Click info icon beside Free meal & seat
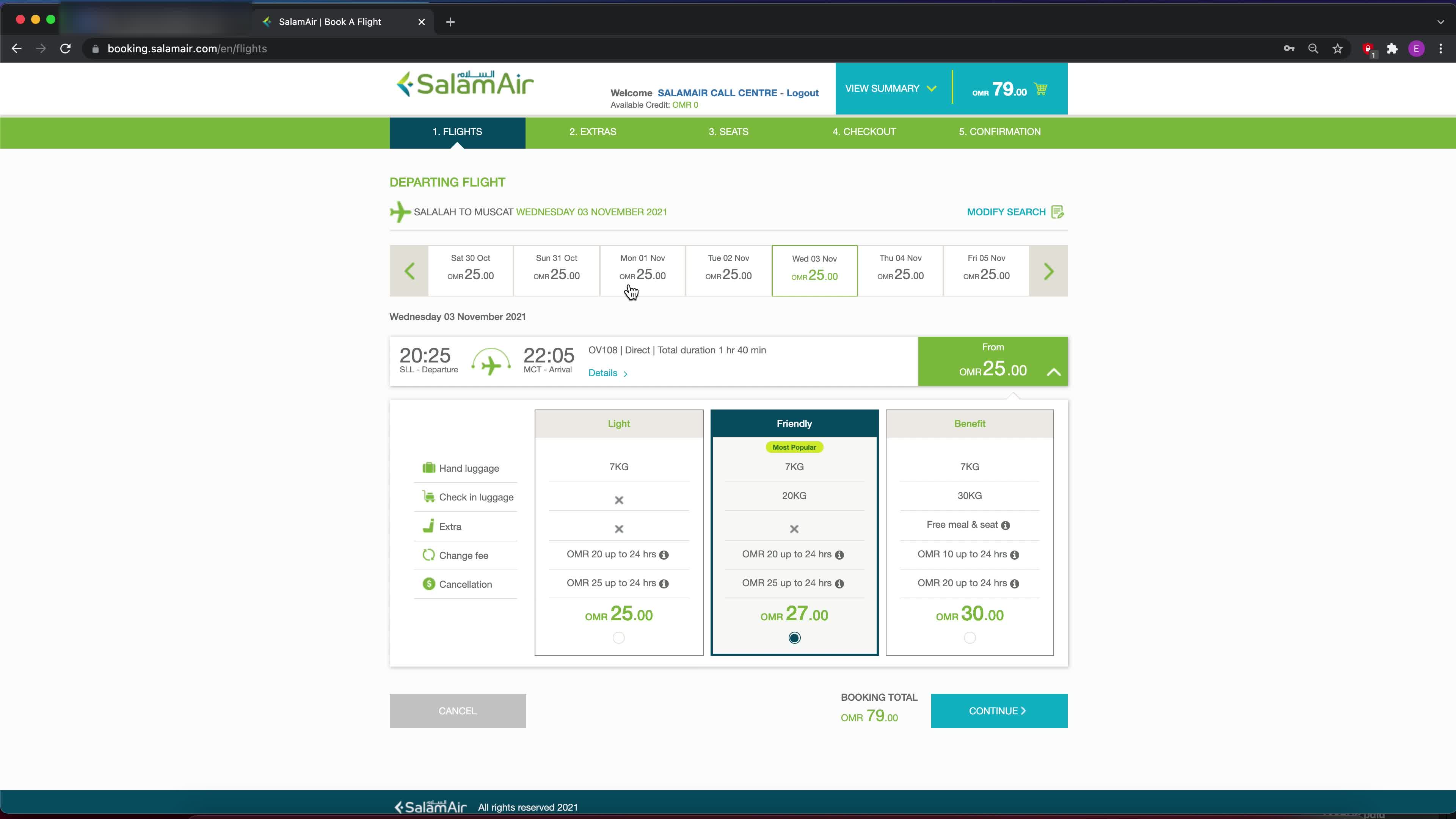The image size is (1456, 819). (x=1006, y=526)
